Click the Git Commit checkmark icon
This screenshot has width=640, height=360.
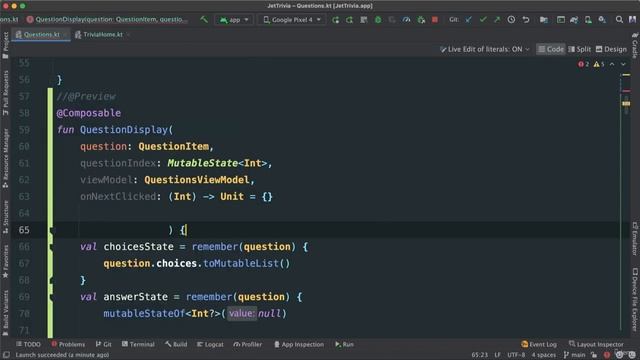click(x=483, y=20)
